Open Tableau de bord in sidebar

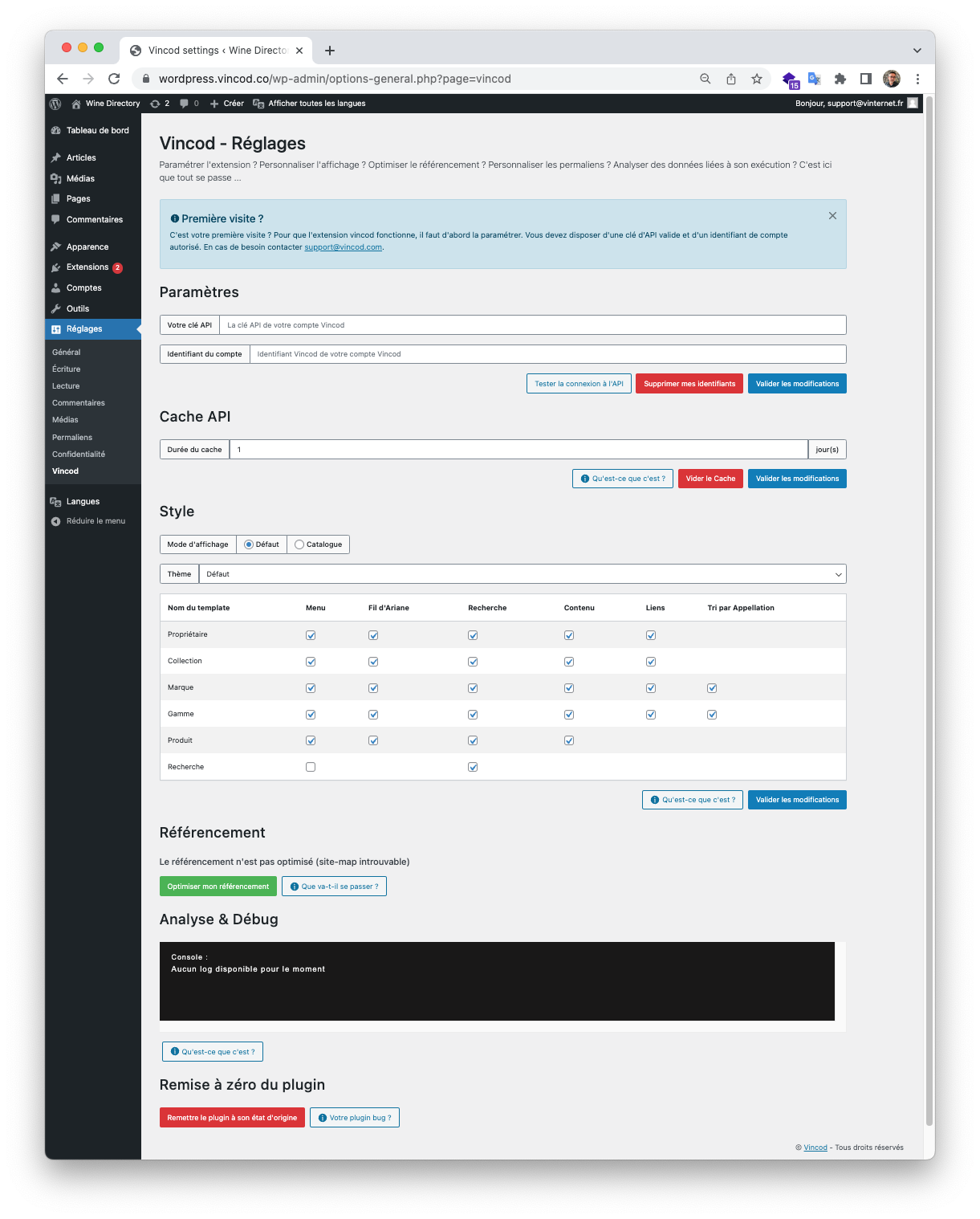point(93,130)
